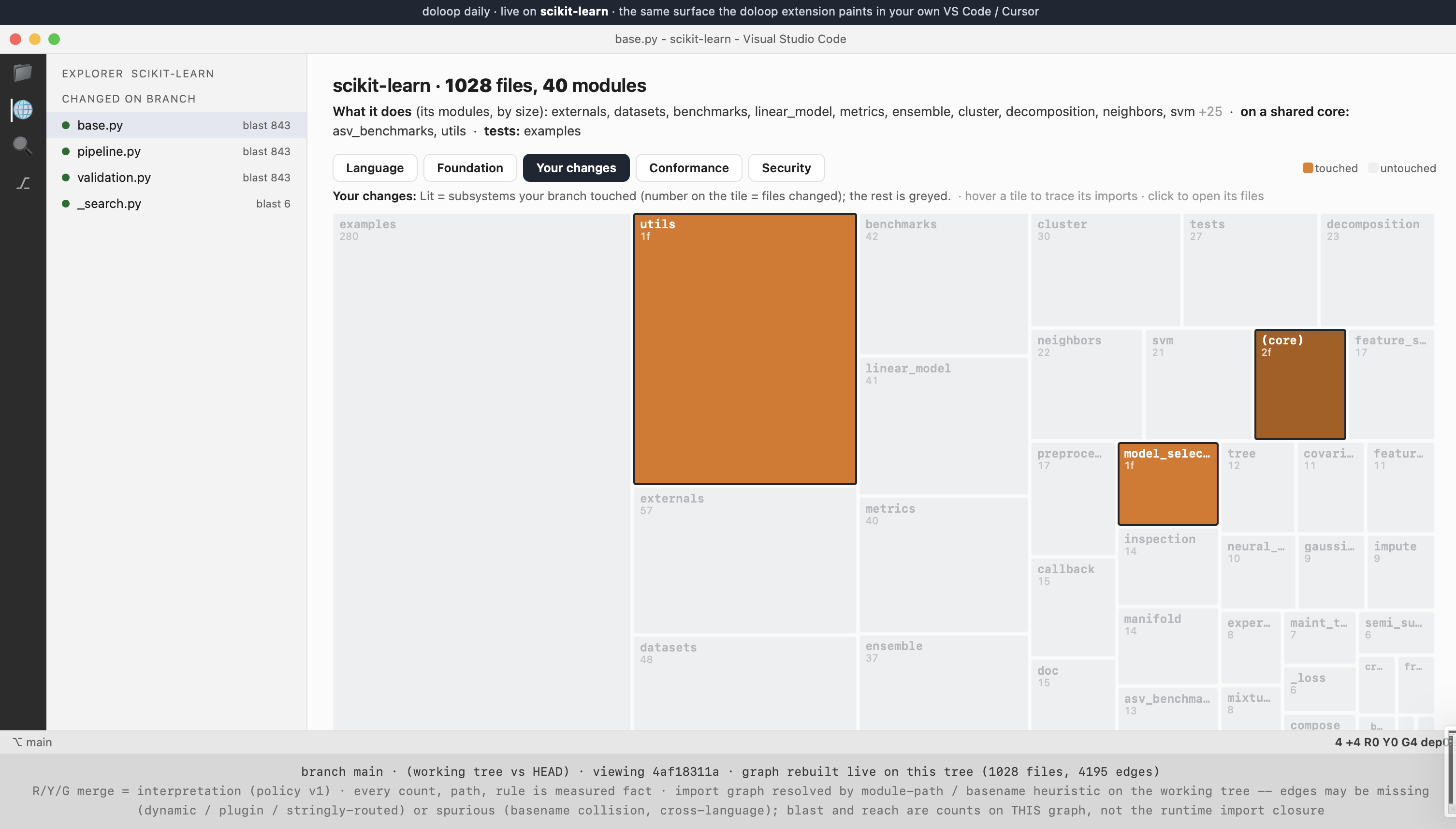Switch to the Foundation tab
The image size is (1456, 829).
click(x=470, y=168)
